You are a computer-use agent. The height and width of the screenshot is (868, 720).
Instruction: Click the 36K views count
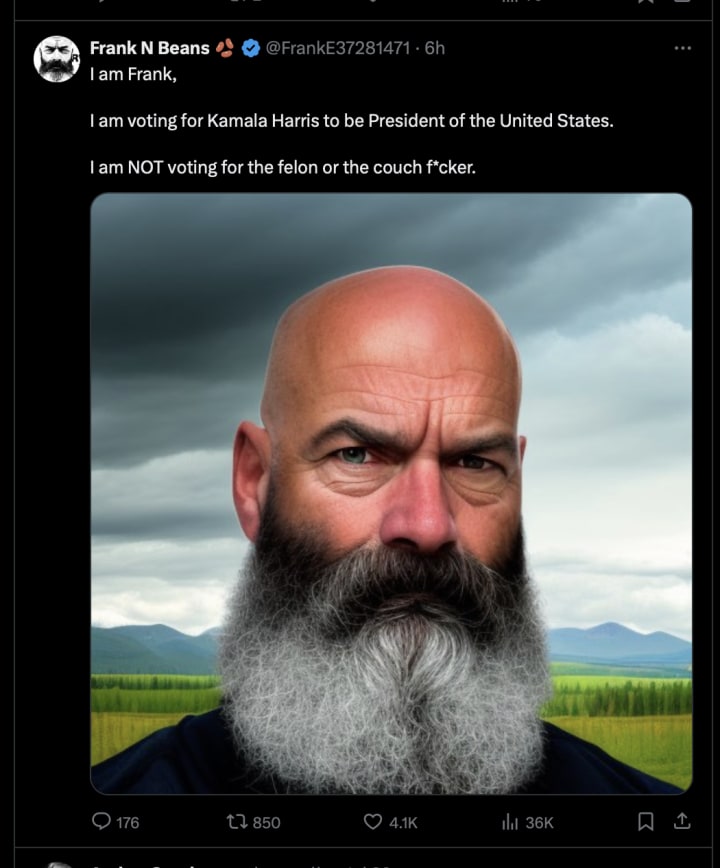pyautogui.click(x=539, y=823)
